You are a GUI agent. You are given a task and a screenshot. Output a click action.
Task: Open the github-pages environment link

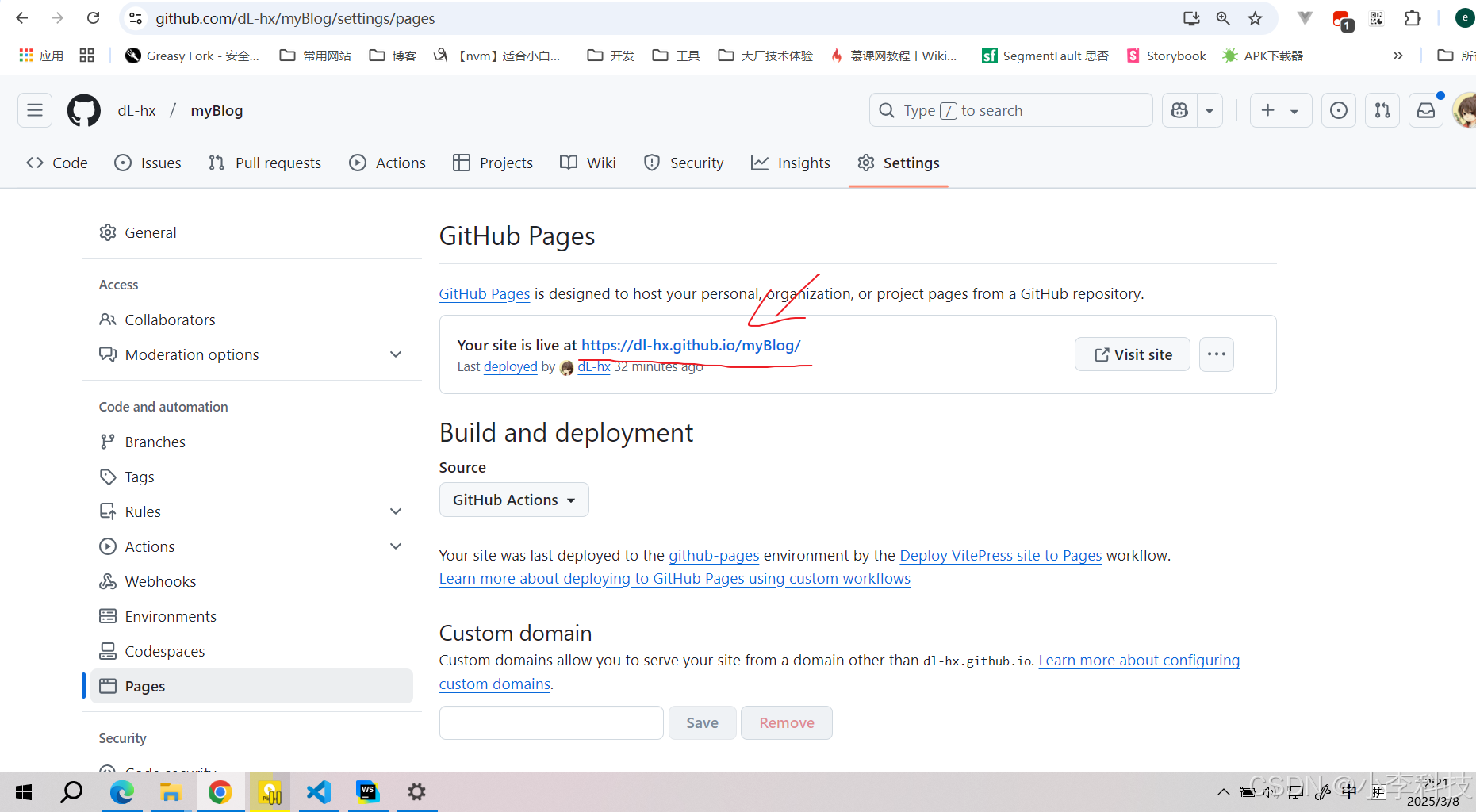point(714,555)
